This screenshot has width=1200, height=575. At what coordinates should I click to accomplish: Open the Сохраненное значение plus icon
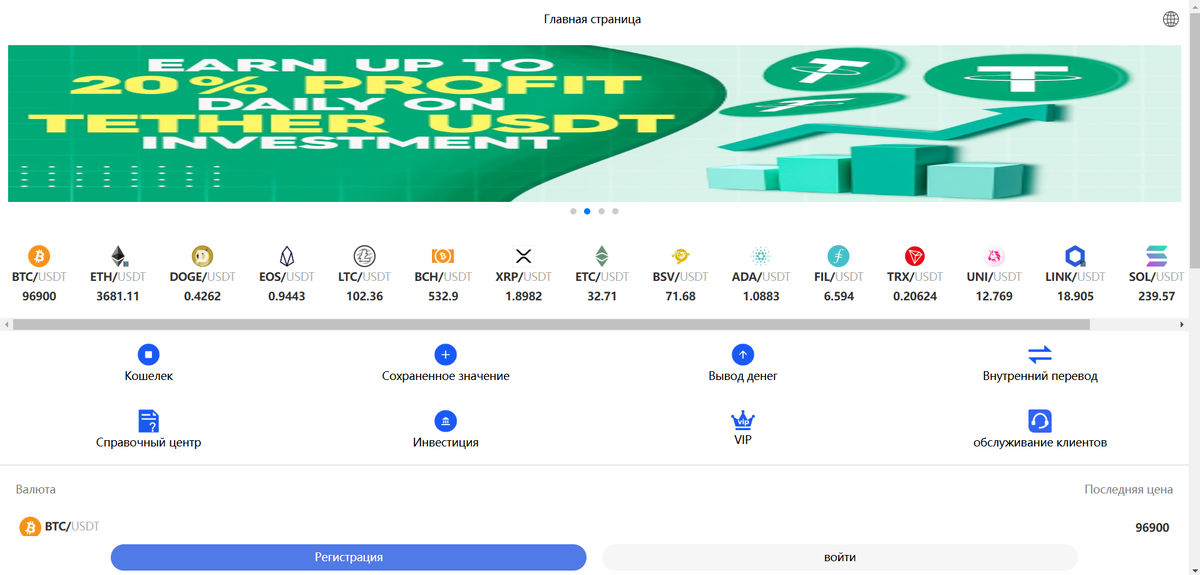point(446,354)
